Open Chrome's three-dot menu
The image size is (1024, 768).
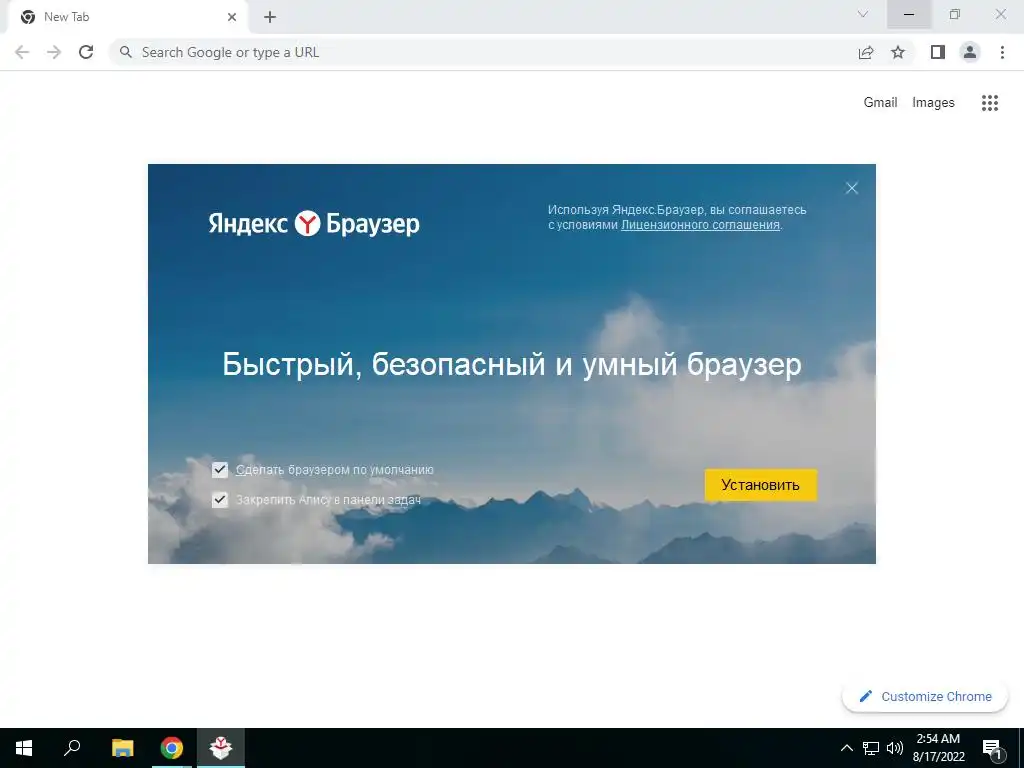(1002, 52)
